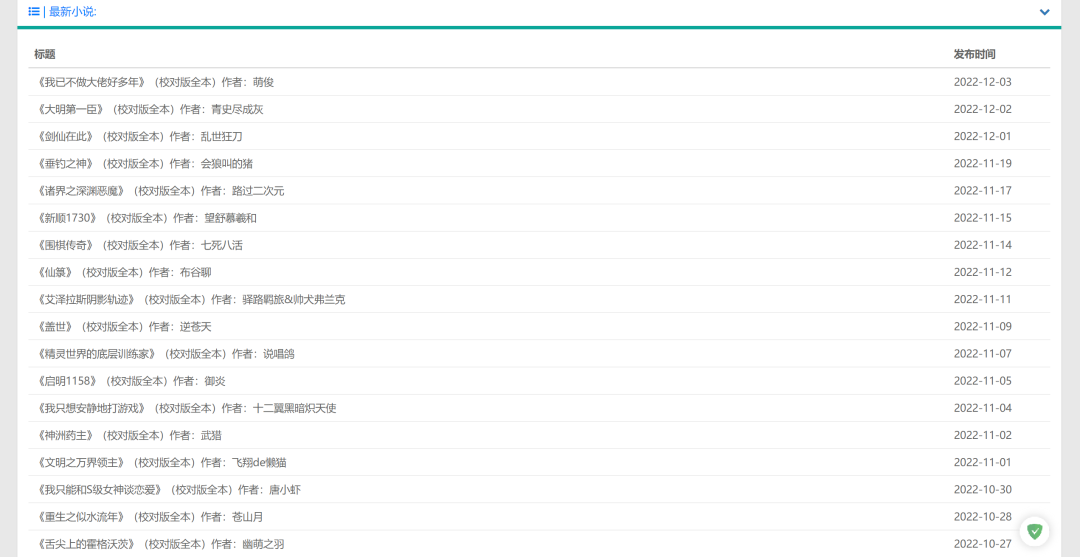This screenshot has height=557, width=1080.
Task: Open novel 《艾泽拉斯阴影轨迹》
Action: (x=190, y=299)
